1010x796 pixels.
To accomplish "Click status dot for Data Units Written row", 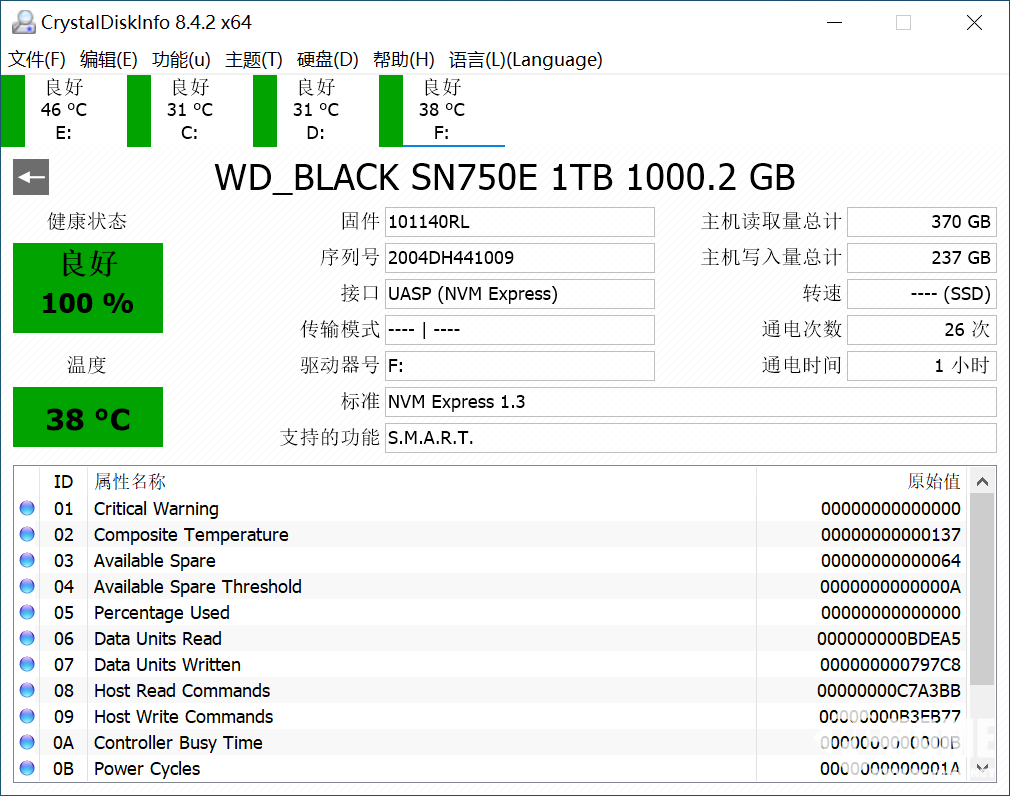I will click(27, 664).
